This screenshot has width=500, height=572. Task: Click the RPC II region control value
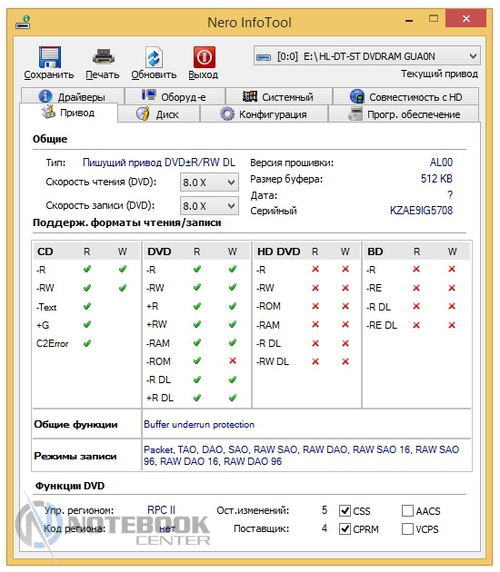161,510
